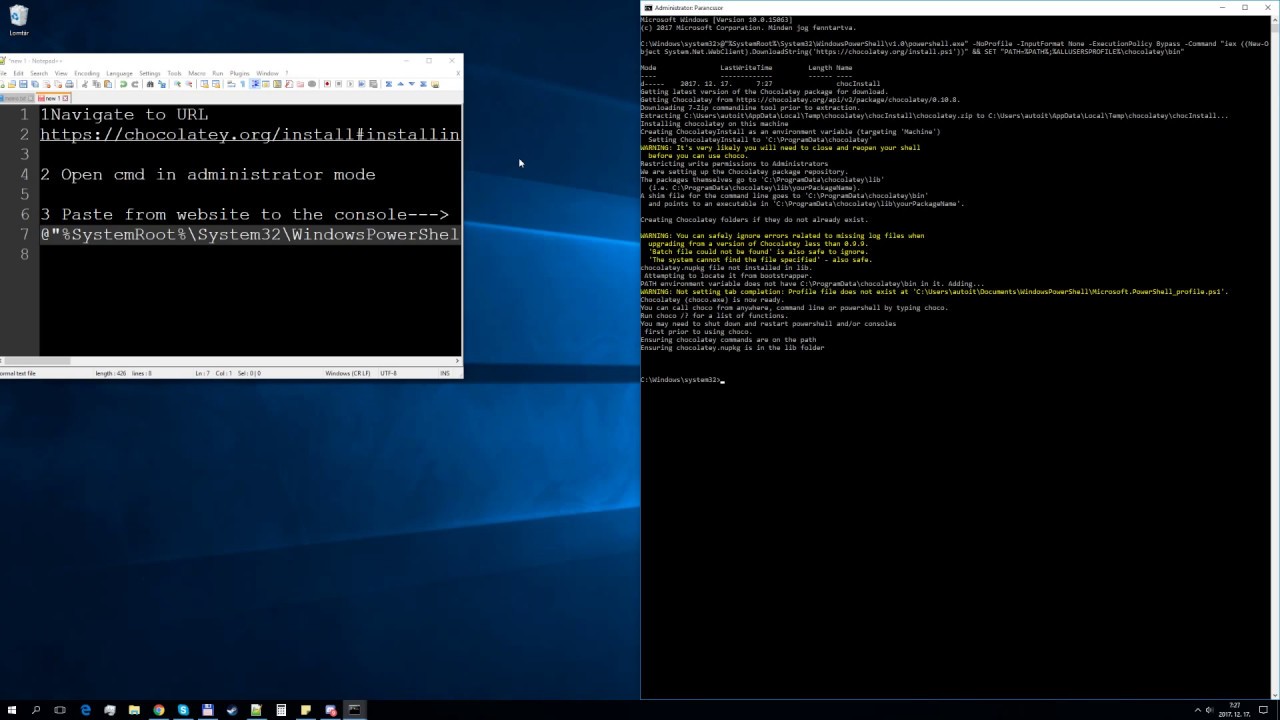Viewport: 1280px width, 720px height.
Task: Start macro recording with red dot icon
Action: pos(327,84)
